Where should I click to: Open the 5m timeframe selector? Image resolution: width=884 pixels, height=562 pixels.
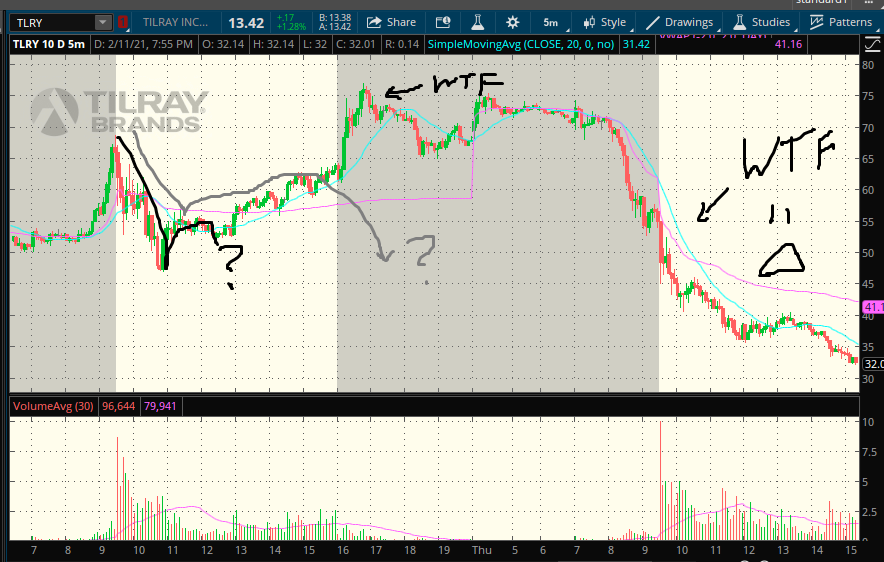tap(550, 23)
